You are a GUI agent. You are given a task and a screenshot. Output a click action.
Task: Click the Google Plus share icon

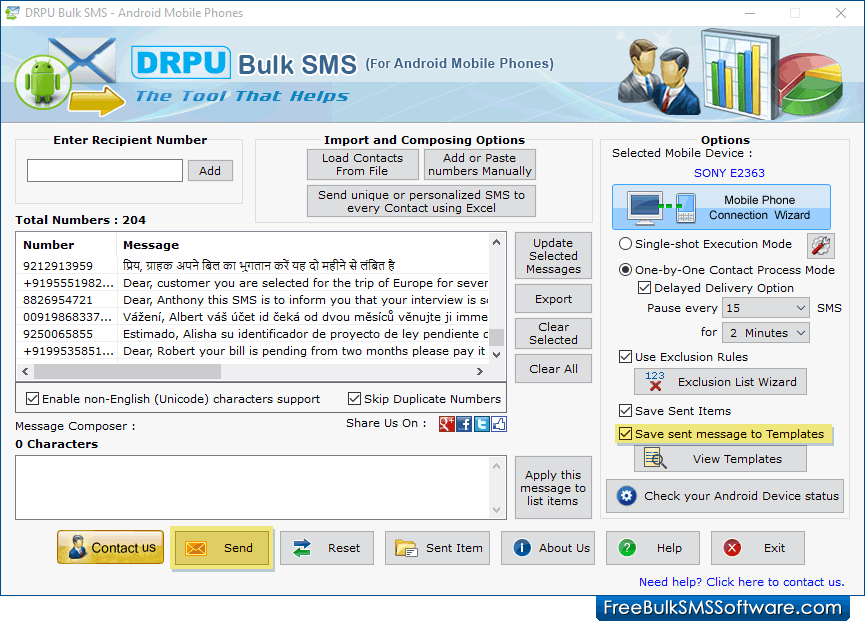447,424
